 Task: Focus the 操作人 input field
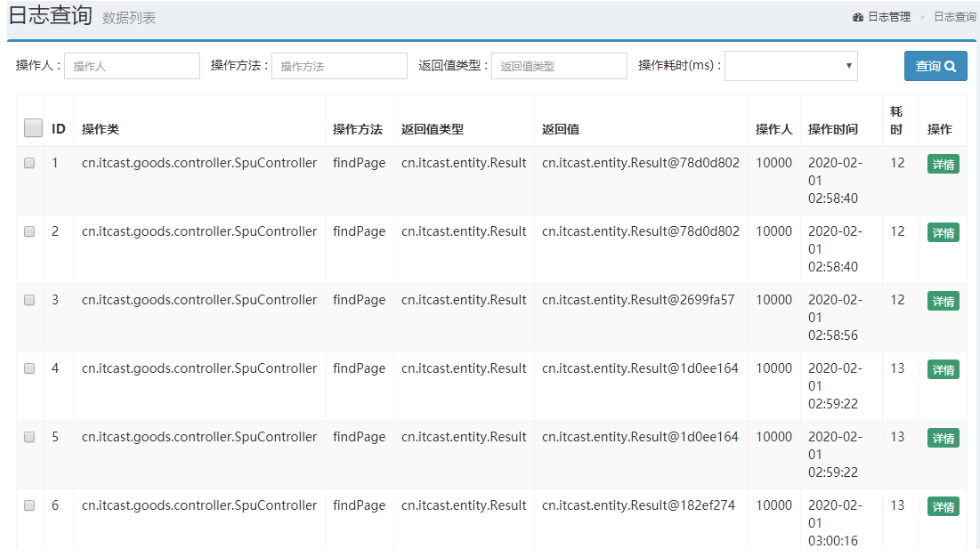(132, 66)
